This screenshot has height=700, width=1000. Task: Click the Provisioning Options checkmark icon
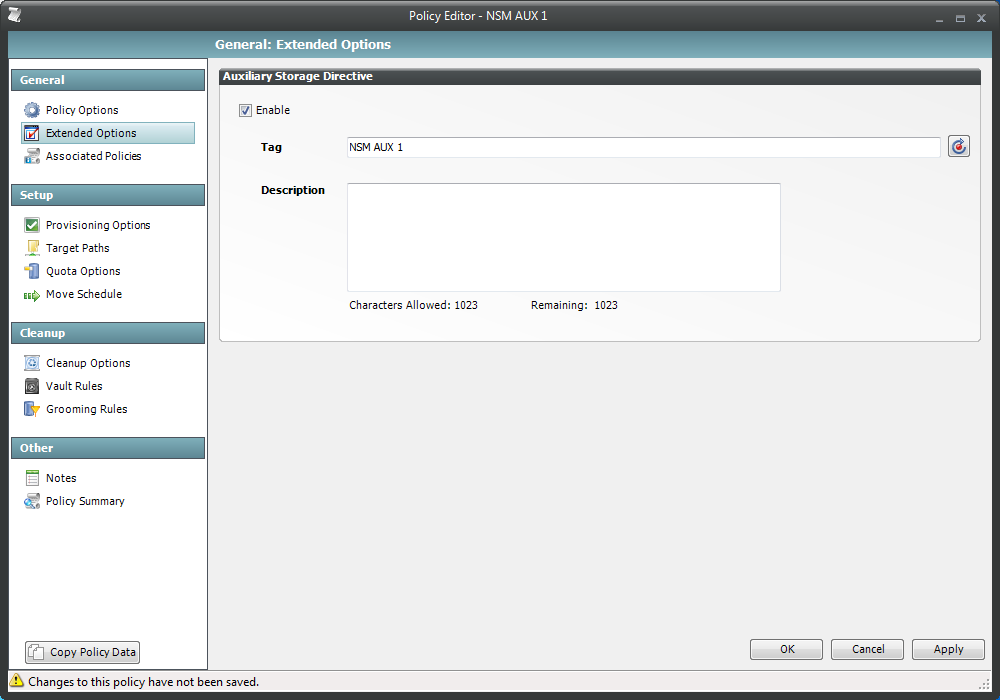click(x=32, y=225)
